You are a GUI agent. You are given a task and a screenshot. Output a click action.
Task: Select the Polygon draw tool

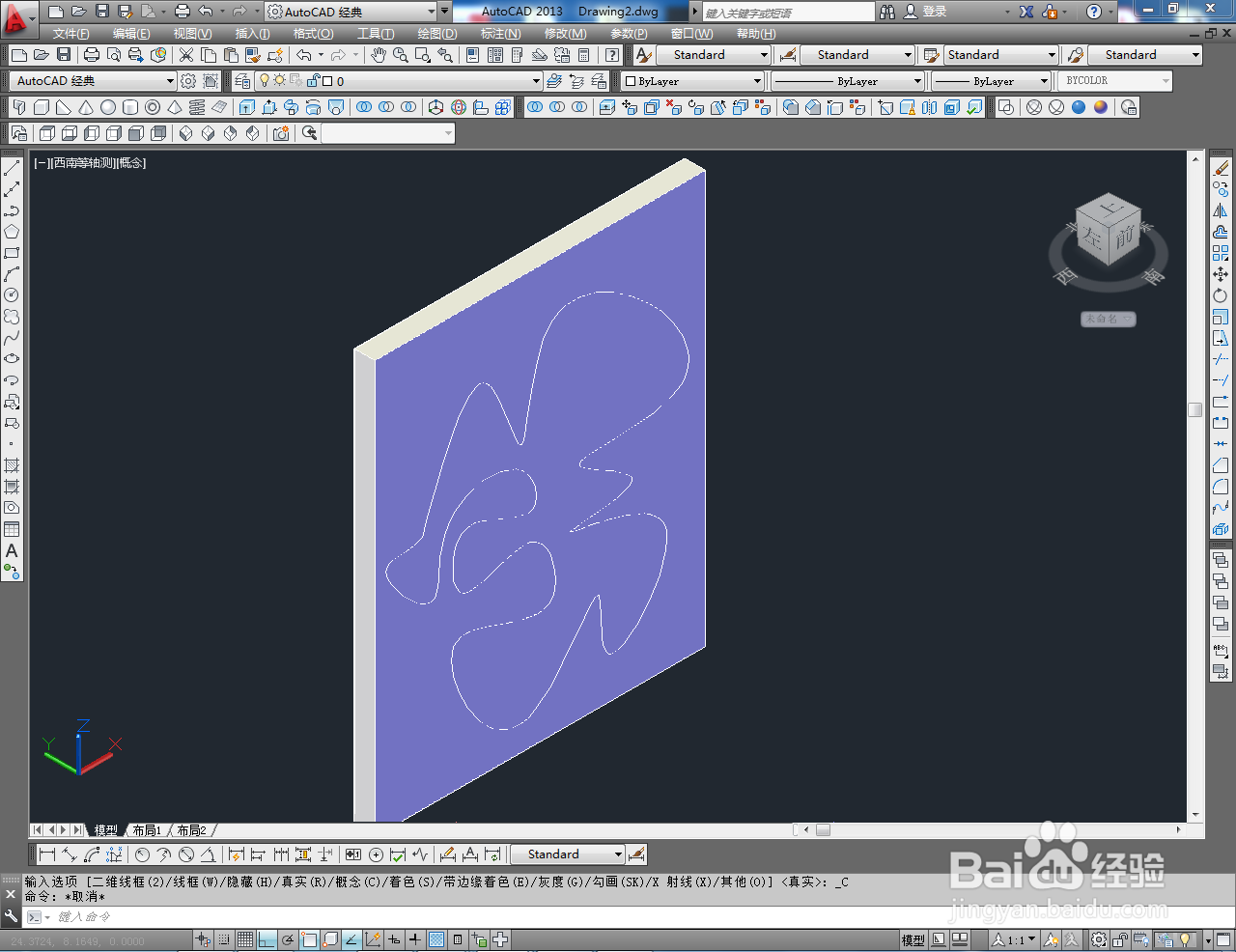(12, 232)
